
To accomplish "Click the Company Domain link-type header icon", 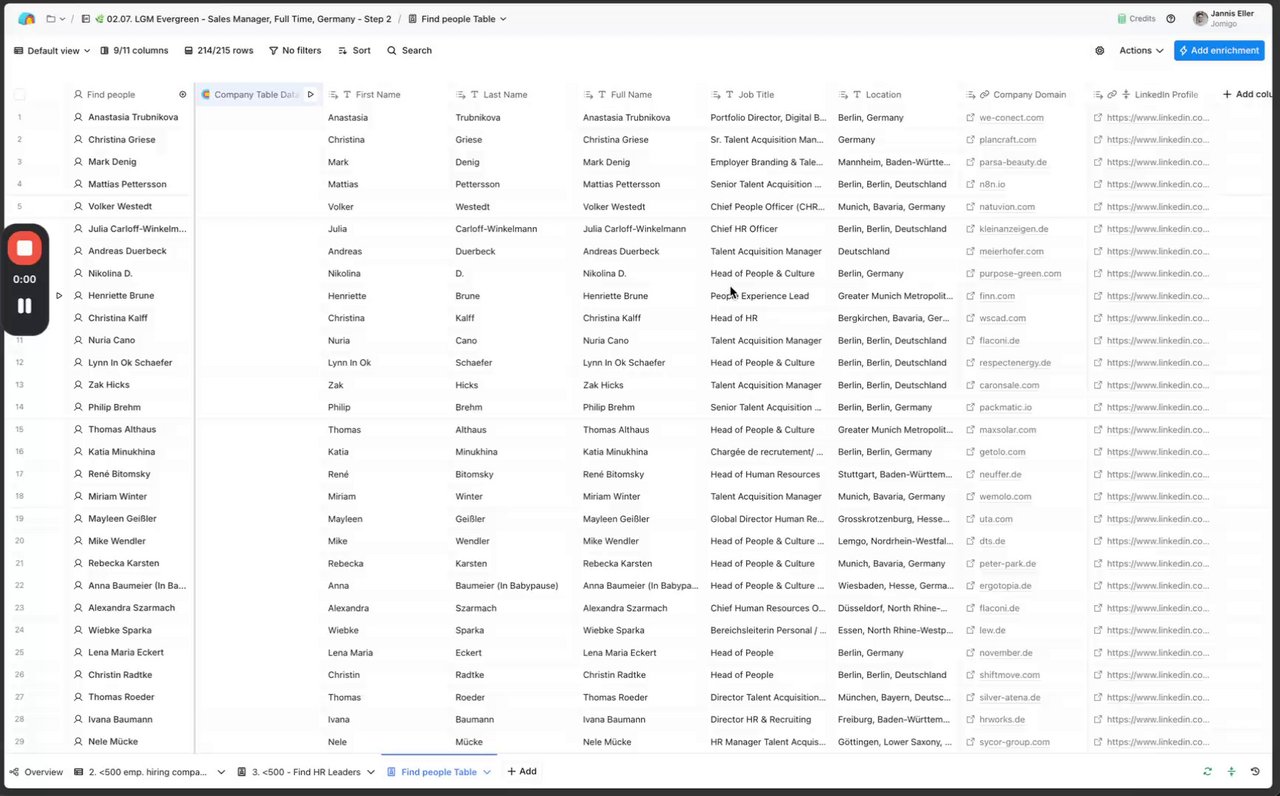I will (x=984, y=95).
